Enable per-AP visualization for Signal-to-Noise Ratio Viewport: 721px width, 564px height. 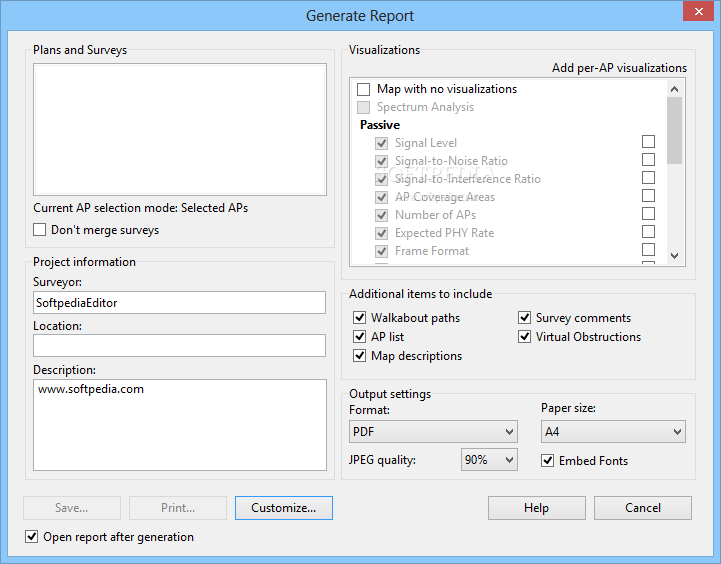[648, 160]
